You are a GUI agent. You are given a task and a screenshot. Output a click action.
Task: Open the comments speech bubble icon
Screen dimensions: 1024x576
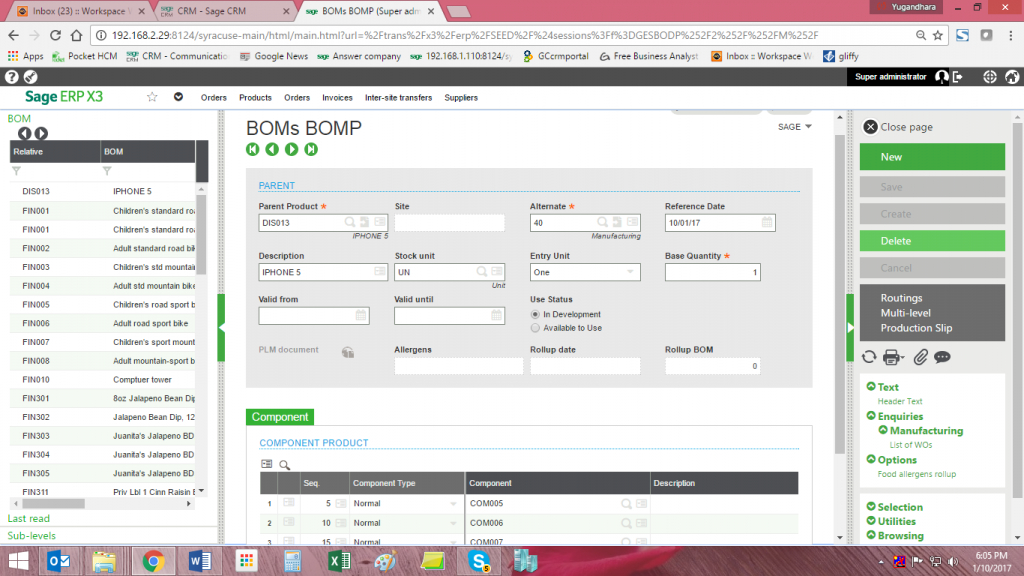[x=941, y=357]
